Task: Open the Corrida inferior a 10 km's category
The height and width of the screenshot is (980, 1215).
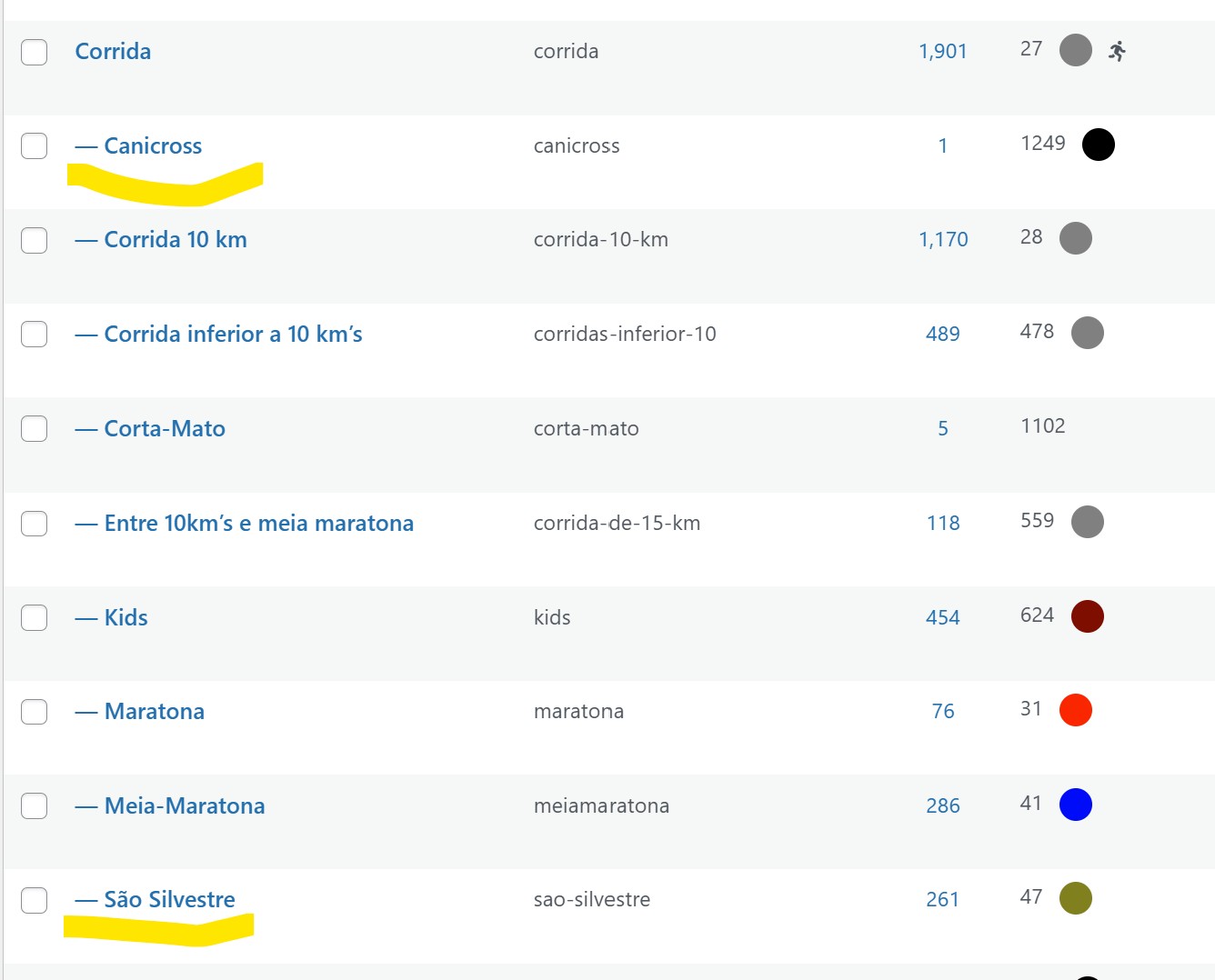Action: pyautogui.click(x=233, y=334)
